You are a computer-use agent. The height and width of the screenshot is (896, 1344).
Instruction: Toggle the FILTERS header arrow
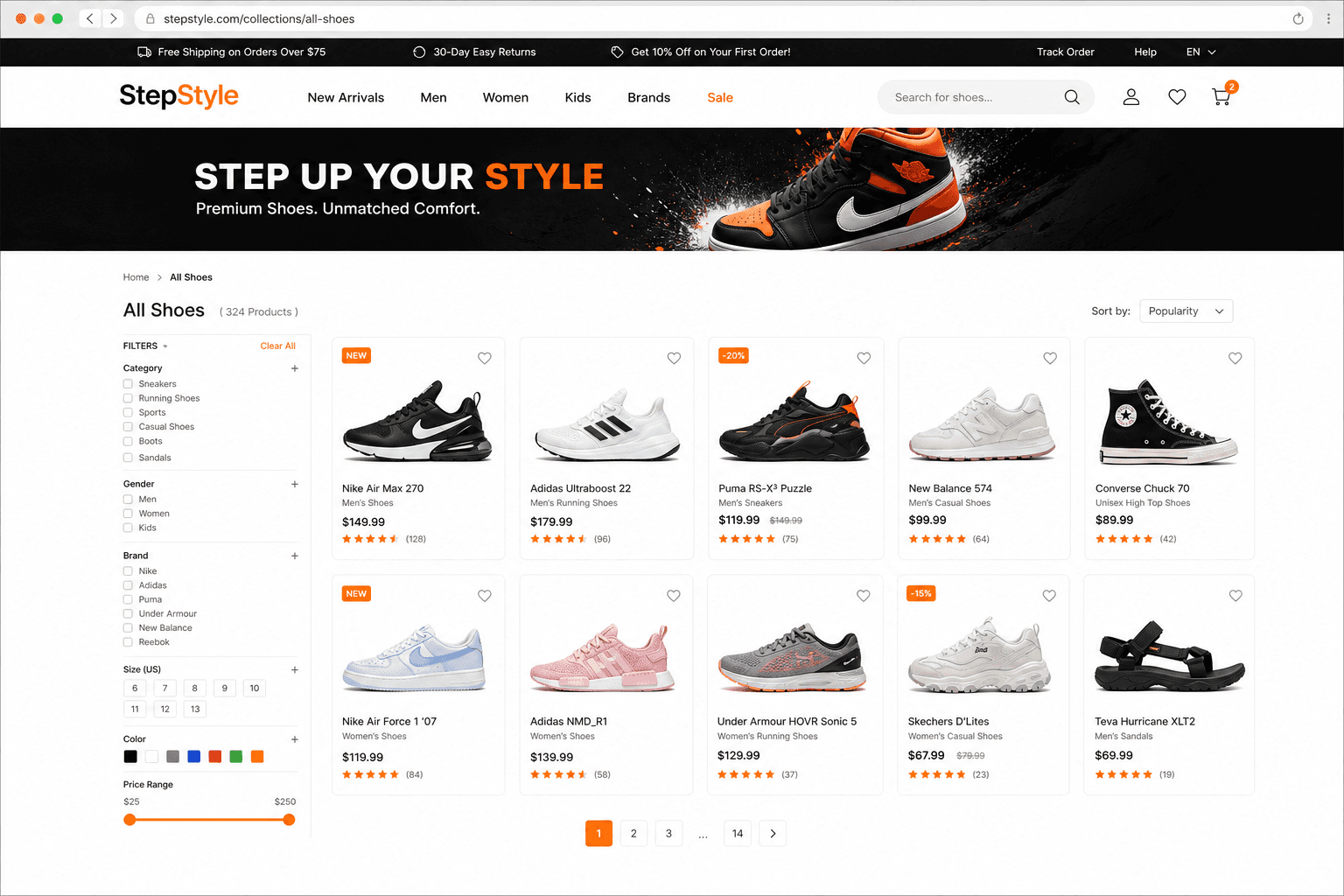[165, 346]
